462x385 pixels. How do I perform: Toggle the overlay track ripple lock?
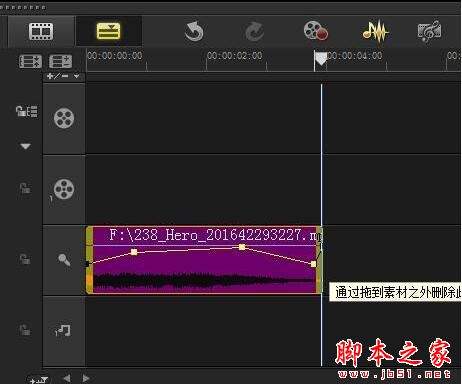25,188
